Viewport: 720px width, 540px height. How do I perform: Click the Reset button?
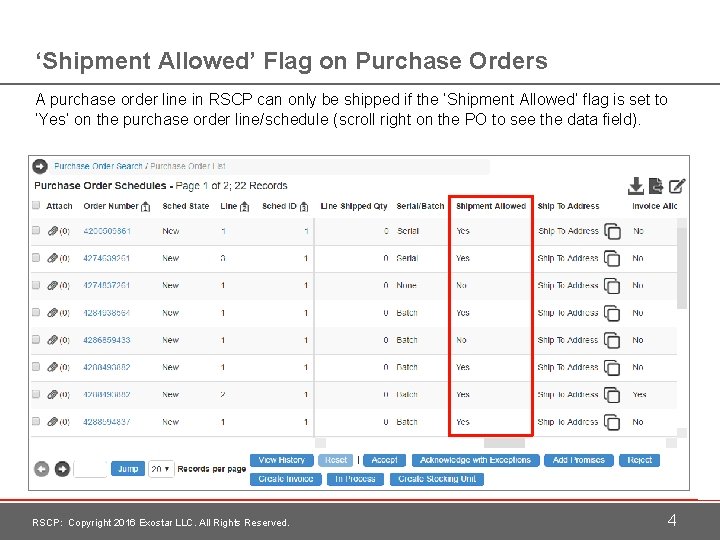(x=336, y=460)
